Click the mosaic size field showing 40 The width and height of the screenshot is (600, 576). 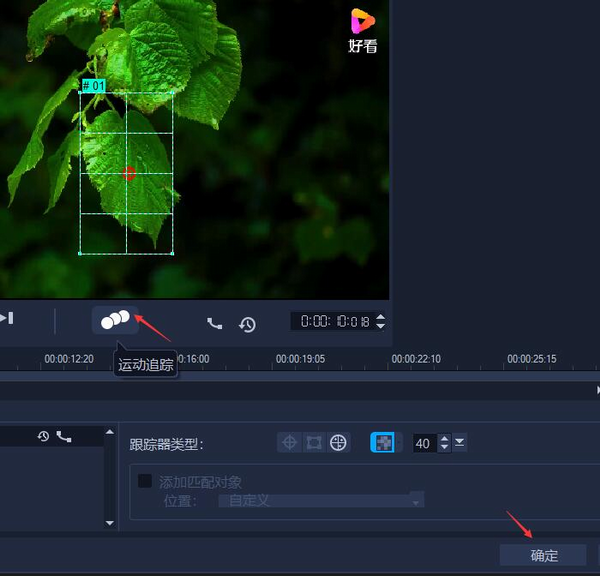pyautogui.click(x=423, y=443)
